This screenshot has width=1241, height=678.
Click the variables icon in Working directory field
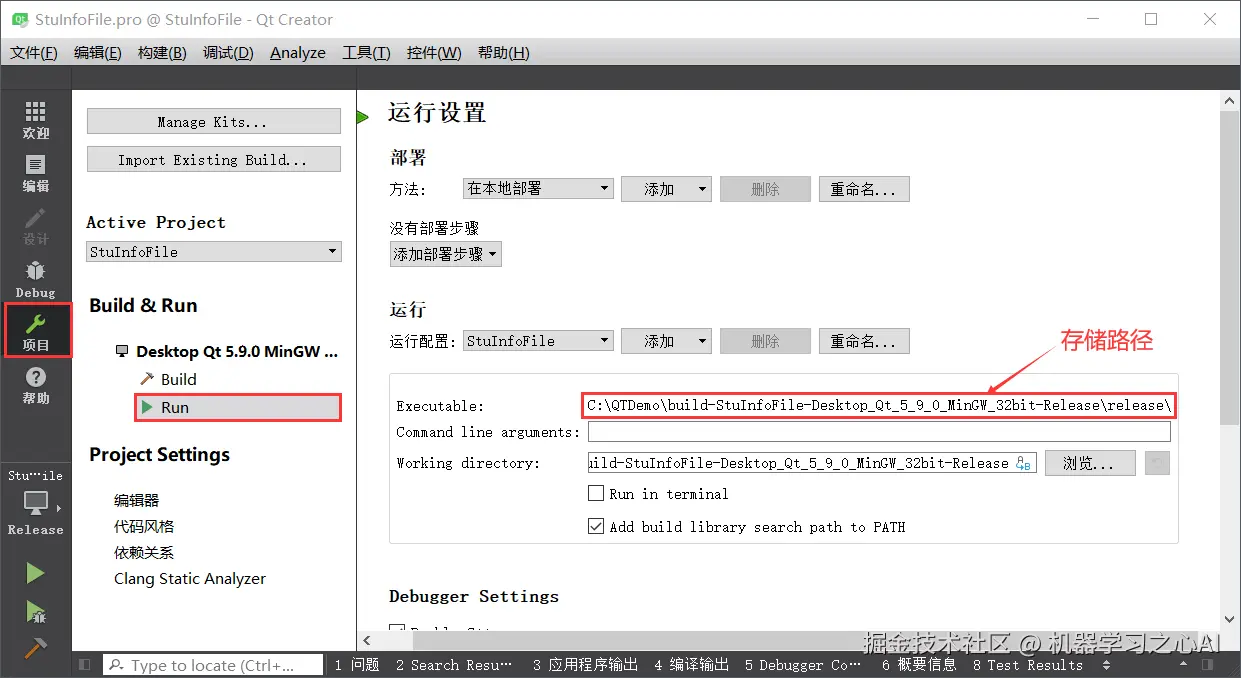(1023, 463)
